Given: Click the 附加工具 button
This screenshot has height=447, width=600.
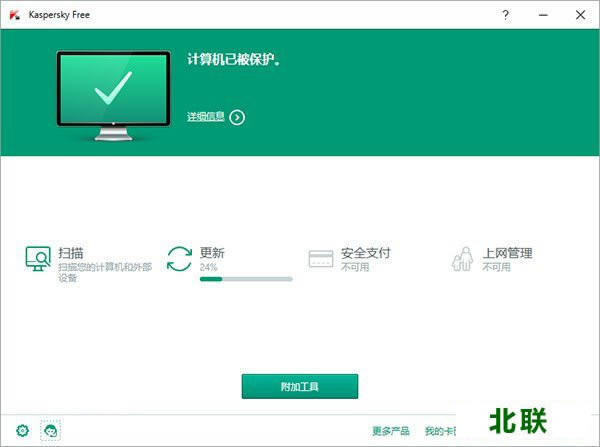Looking at the screenshot, I should click(x=299, y=386).
